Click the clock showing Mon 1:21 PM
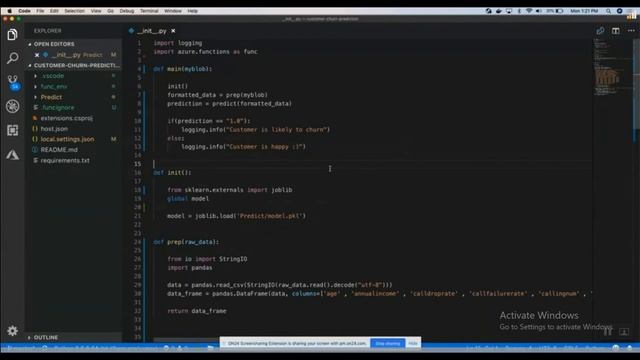 point(584,11)
